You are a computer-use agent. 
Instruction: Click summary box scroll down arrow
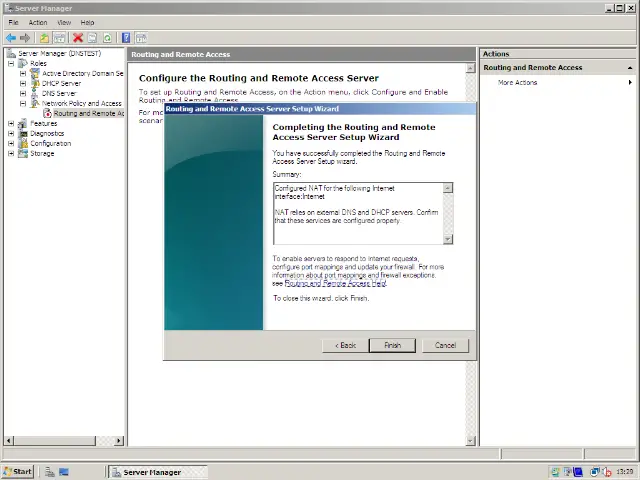448,239
